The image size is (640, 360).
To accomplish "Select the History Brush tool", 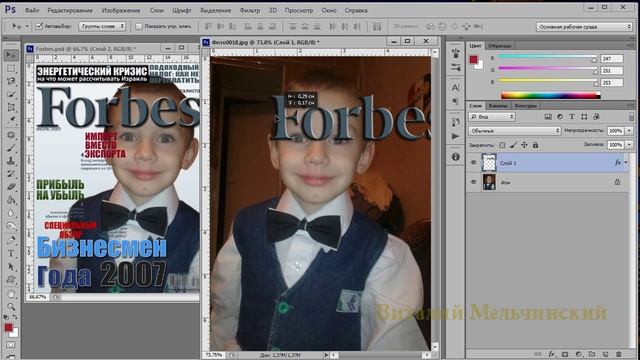I will 11,174.
